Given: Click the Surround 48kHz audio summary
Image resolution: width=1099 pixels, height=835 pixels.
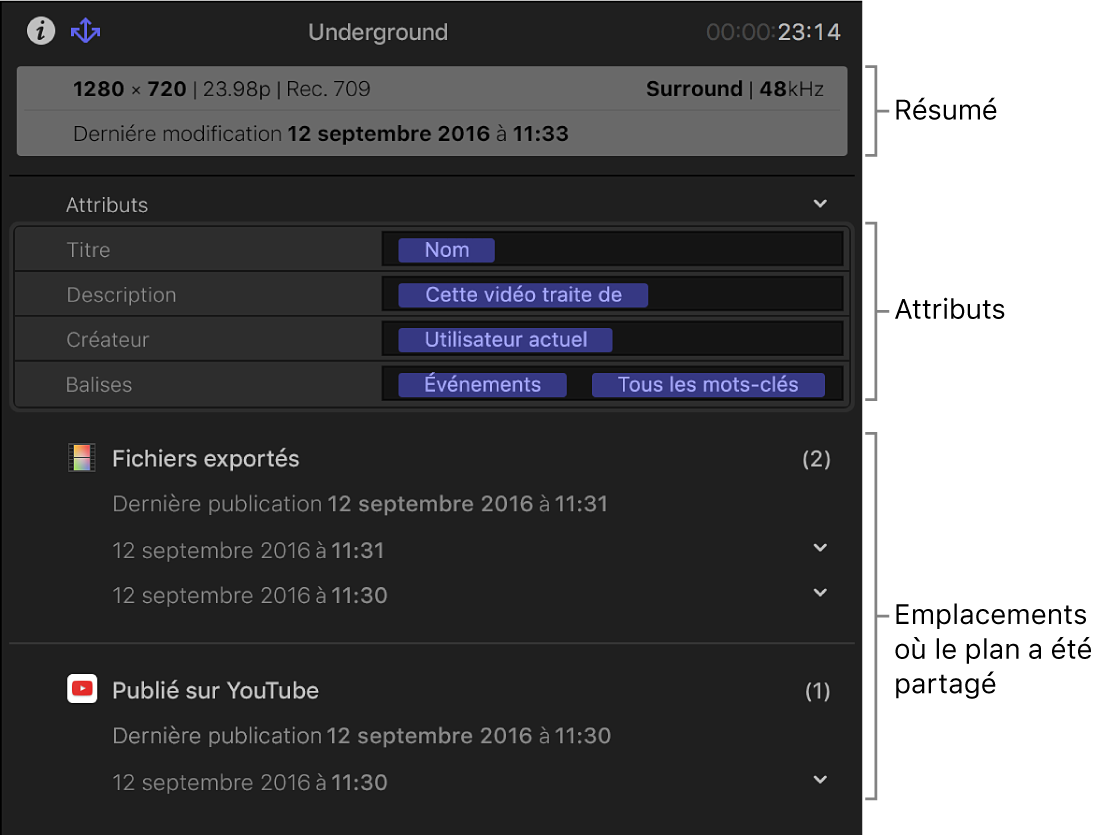Looking at the screenshot, I should (x=735, y=89).
